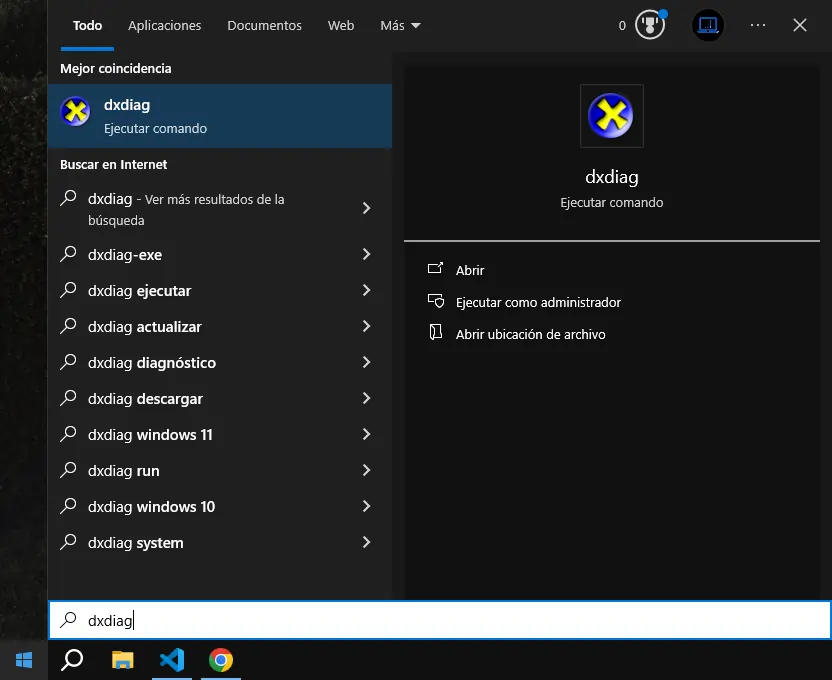Click the search text input field
Image resolution: width=832 pixels, height=680 pixels.
point(439,620)
